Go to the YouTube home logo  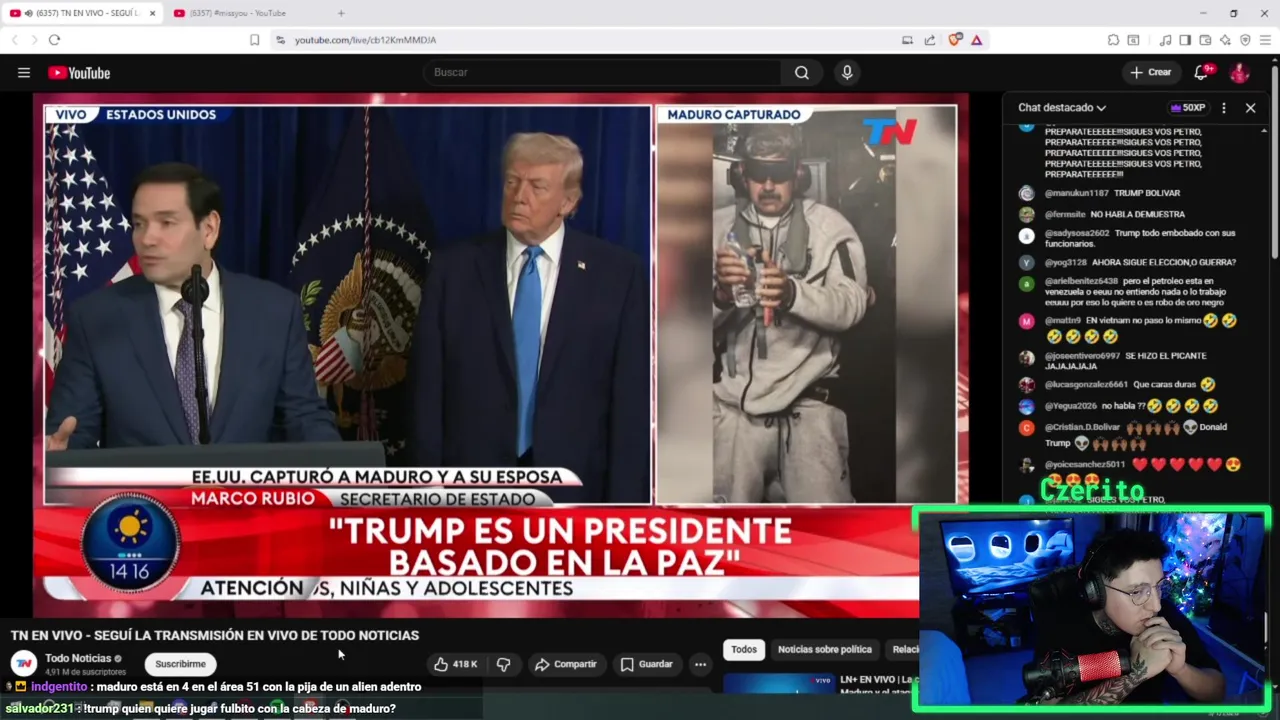[79, 73]
